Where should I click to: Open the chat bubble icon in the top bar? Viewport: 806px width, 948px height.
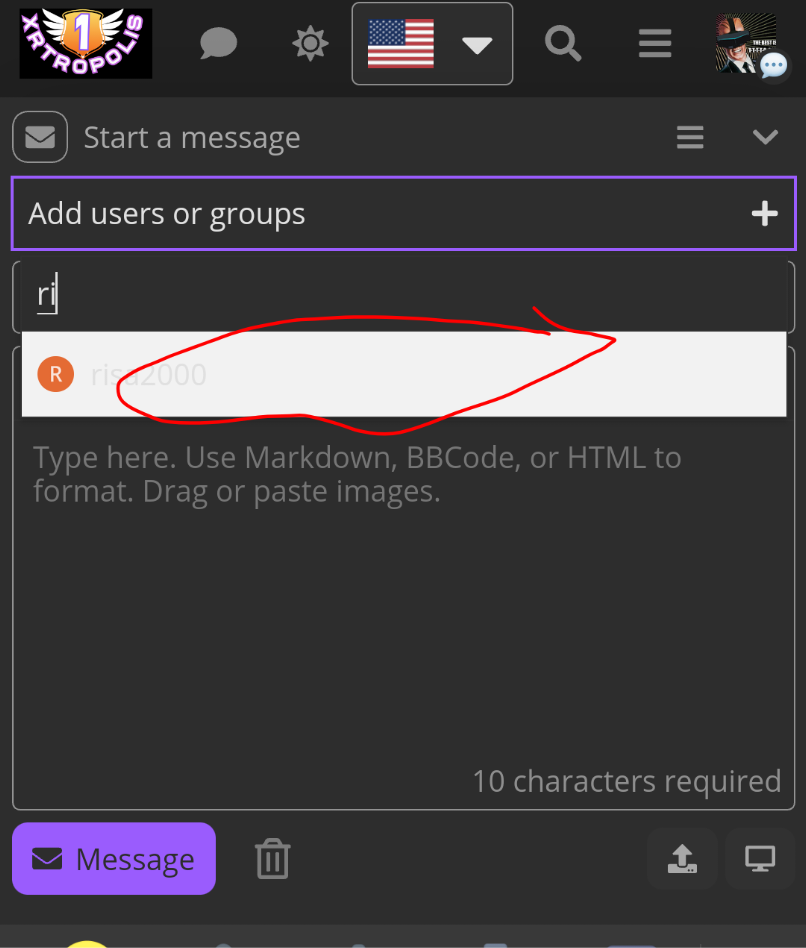point(217,44)
